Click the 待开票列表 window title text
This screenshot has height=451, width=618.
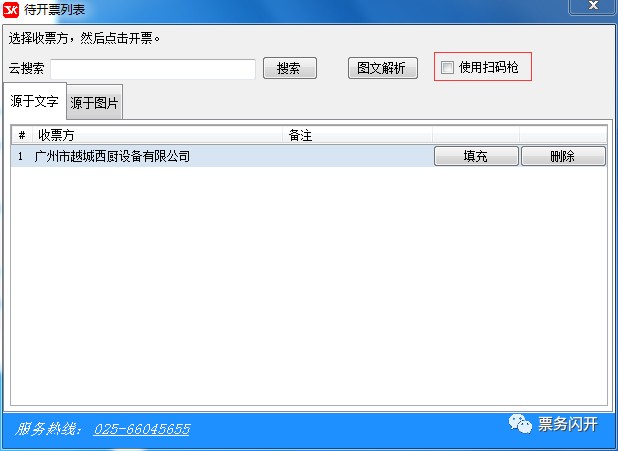pos(54,9)
